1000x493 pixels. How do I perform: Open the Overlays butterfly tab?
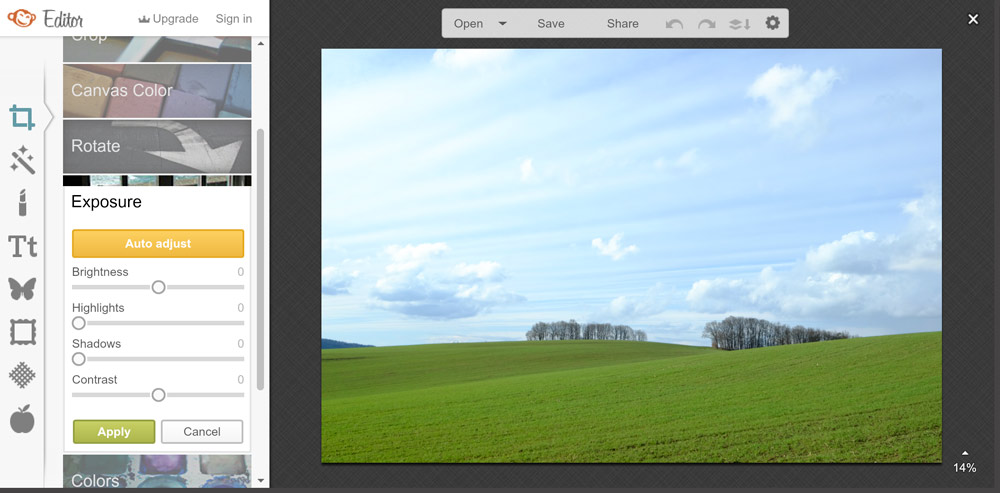[x=22, y=289]
